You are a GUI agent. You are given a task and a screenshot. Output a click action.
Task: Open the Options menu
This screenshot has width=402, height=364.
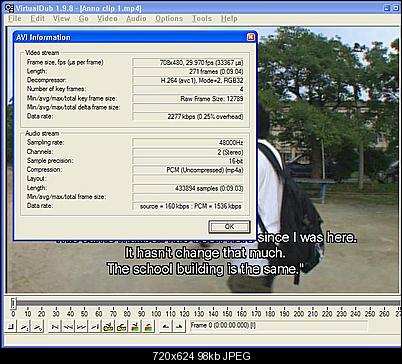[x=169, y=19]
